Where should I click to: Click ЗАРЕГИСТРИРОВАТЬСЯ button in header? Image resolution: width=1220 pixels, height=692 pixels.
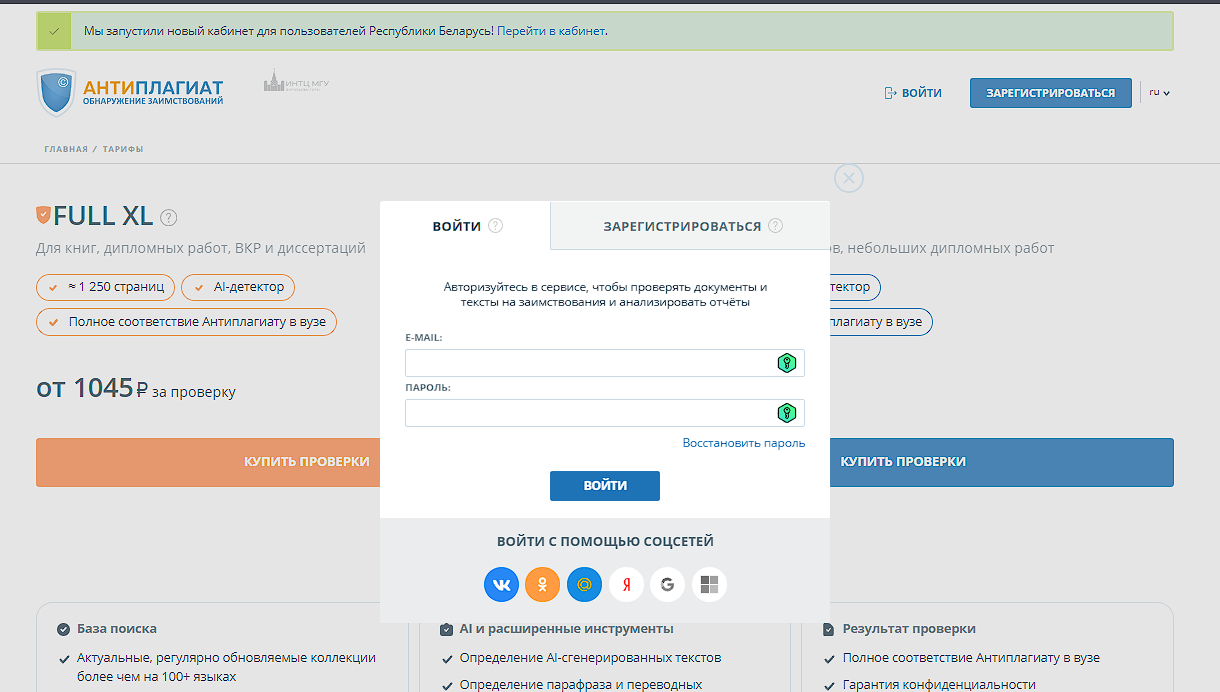pos(1051,93)
